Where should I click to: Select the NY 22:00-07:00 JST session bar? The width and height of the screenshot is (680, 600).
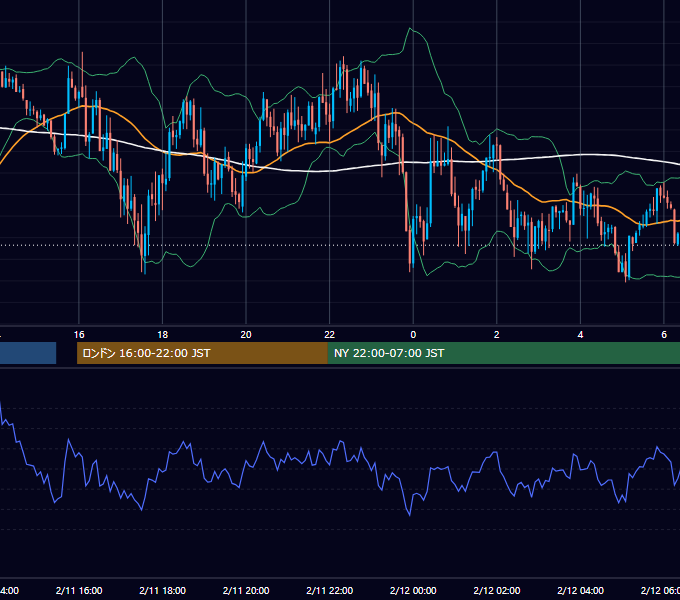point(503,353)
